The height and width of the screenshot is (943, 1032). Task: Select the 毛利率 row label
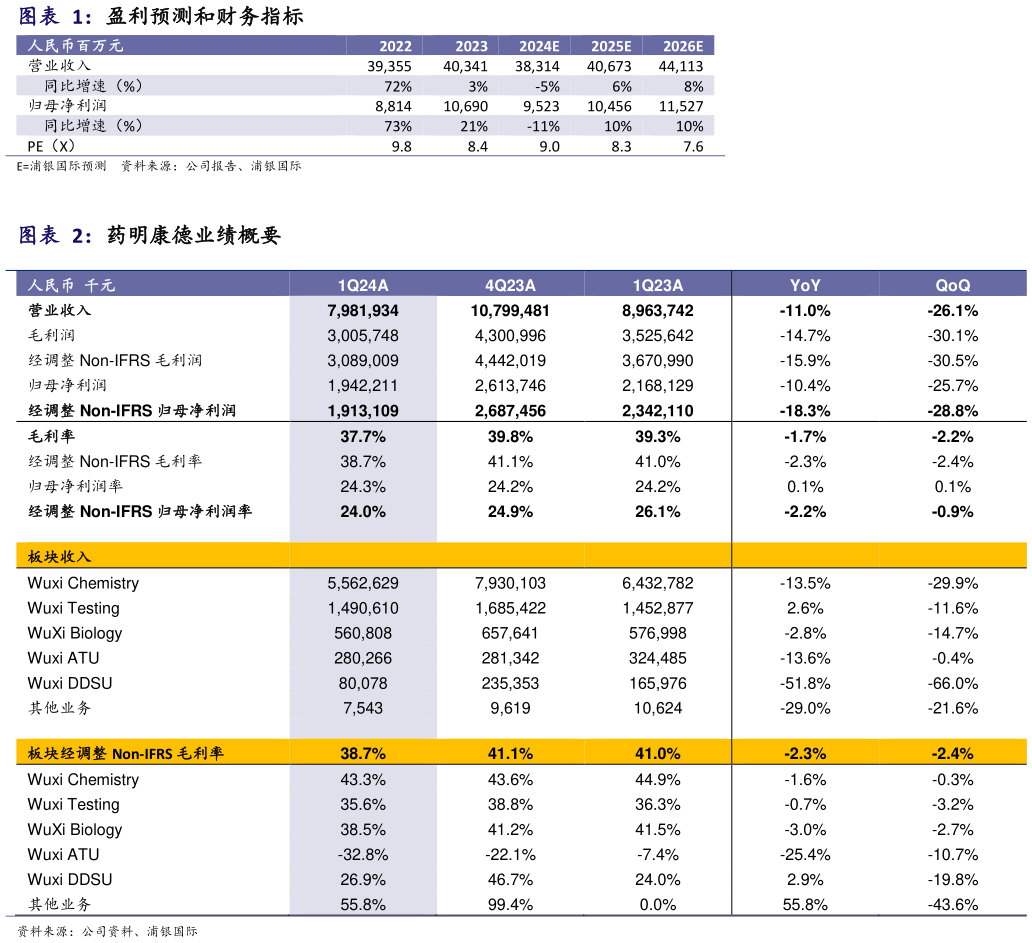(51, 436)
